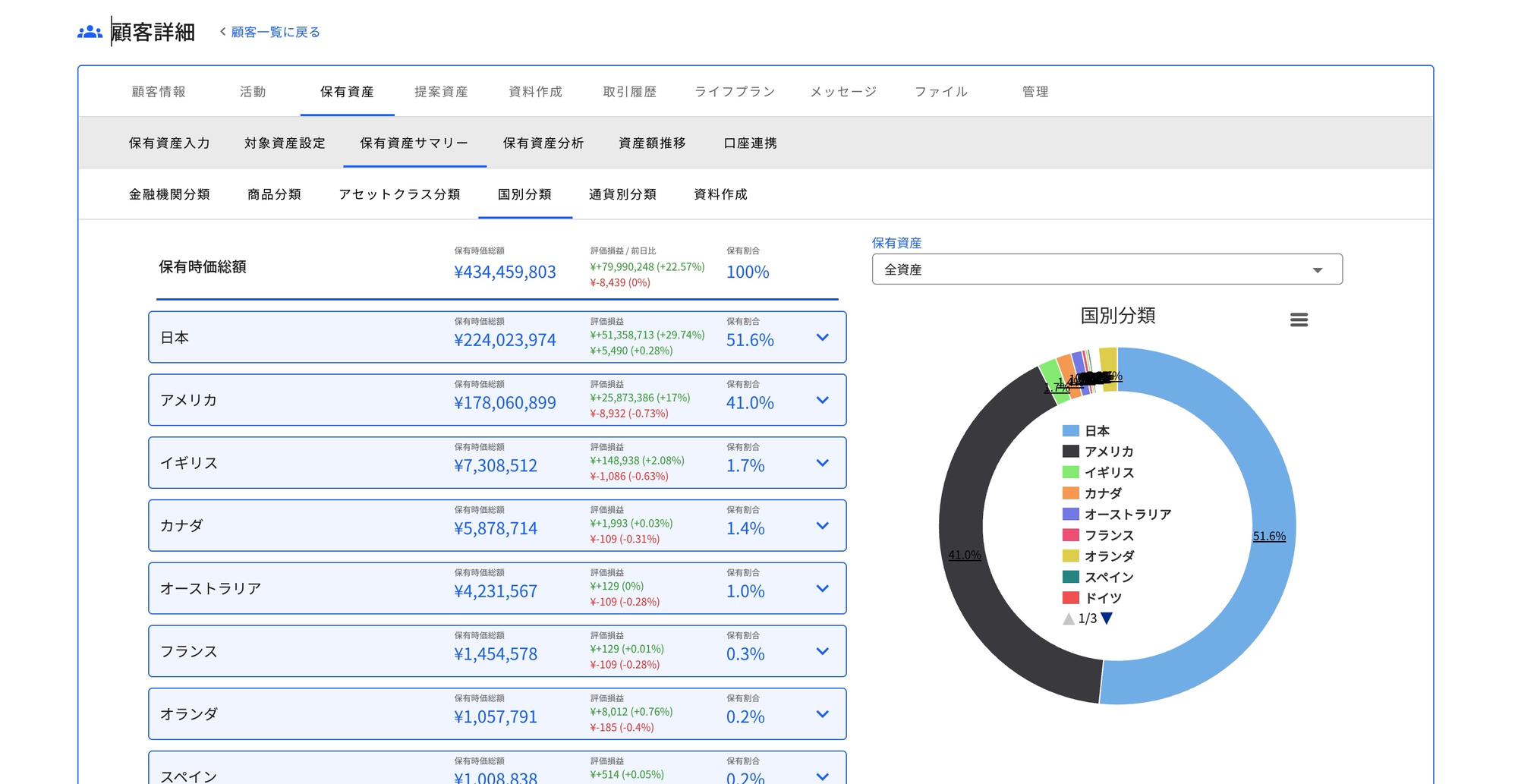This screenshot has height=784, width=1518.
Task: Go to previous legend page arrow
Action: click(1069, 619)
